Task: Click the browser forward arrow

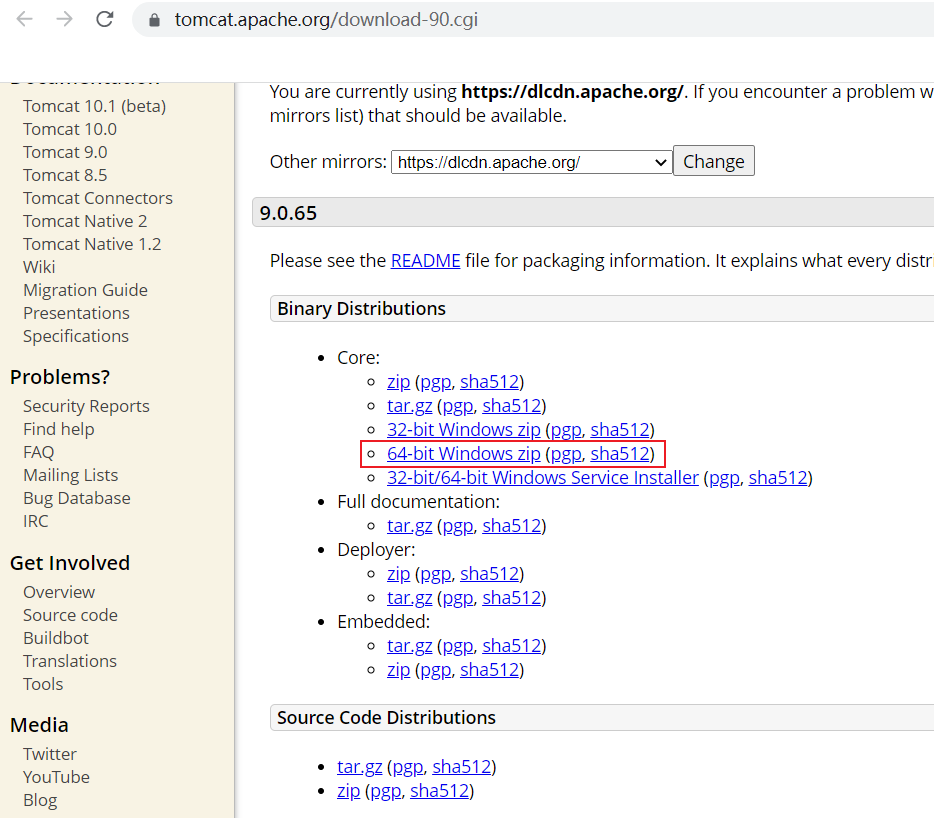Action: point(64,19)
